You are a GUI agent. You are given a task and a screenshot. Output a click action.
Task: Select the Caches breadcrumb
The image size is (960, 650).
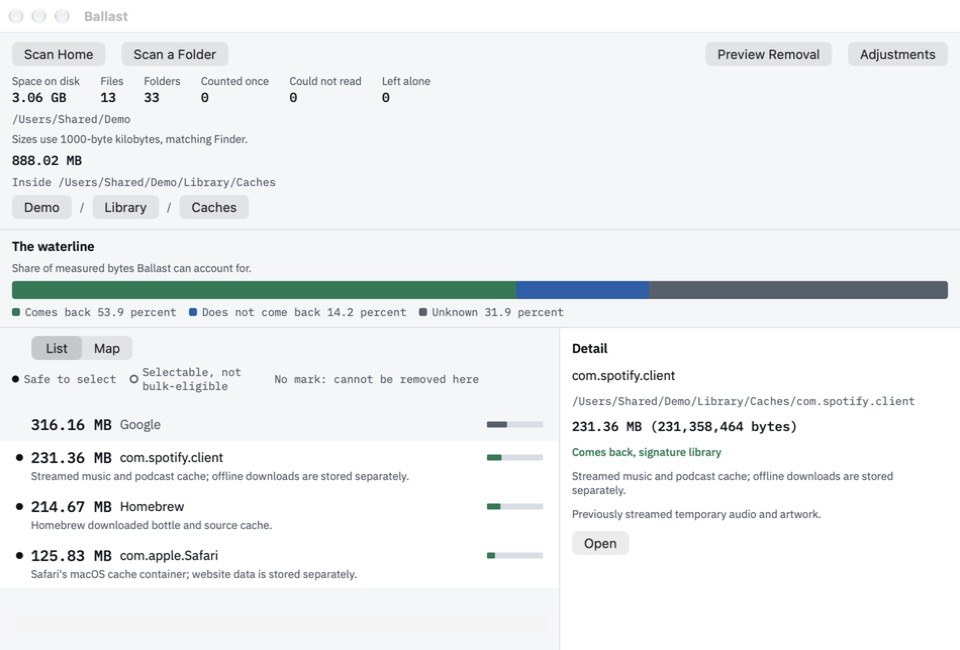pyautogui.click(x=214, y=207)
